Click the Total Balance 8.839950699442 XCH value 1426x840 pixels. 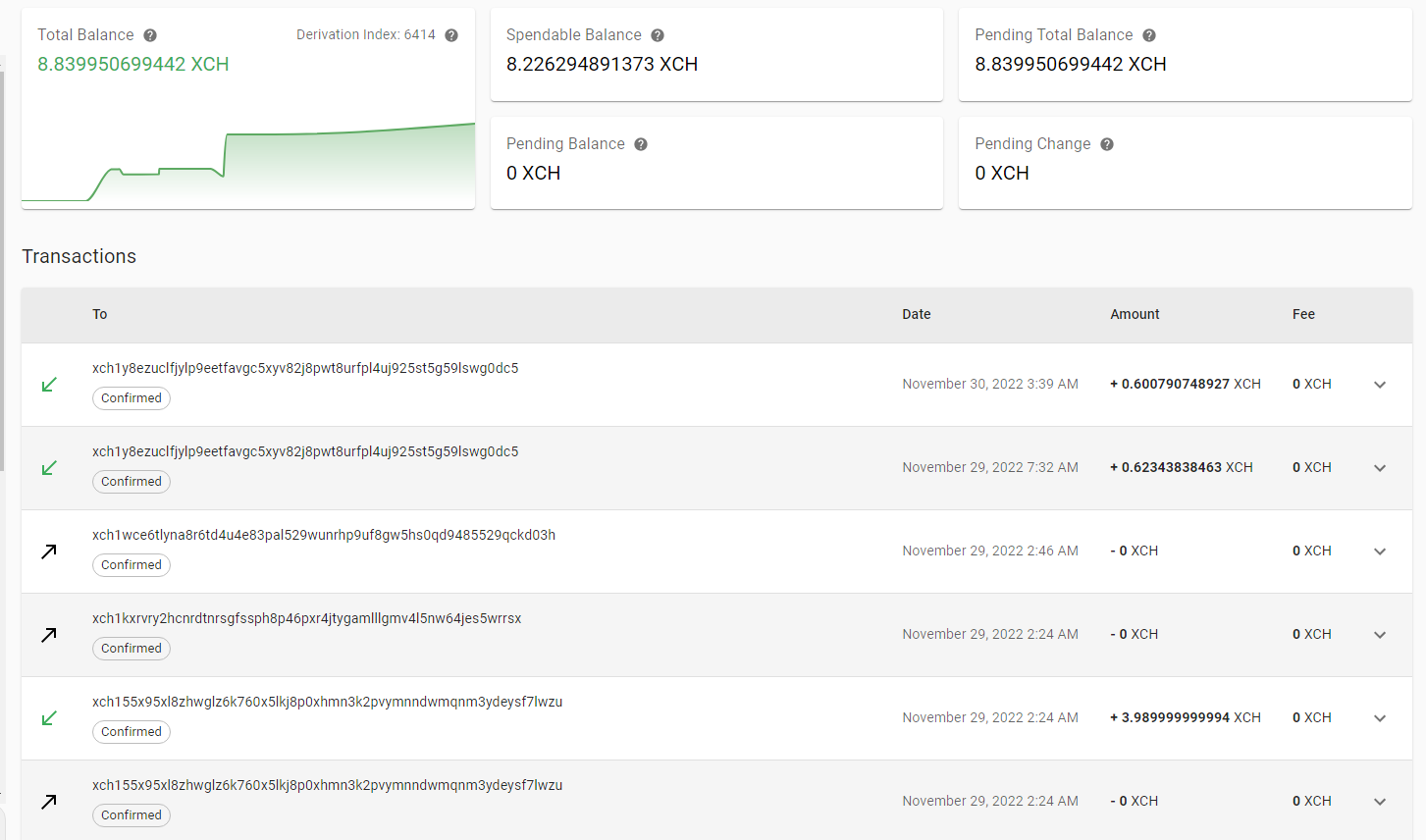(133, 64)
